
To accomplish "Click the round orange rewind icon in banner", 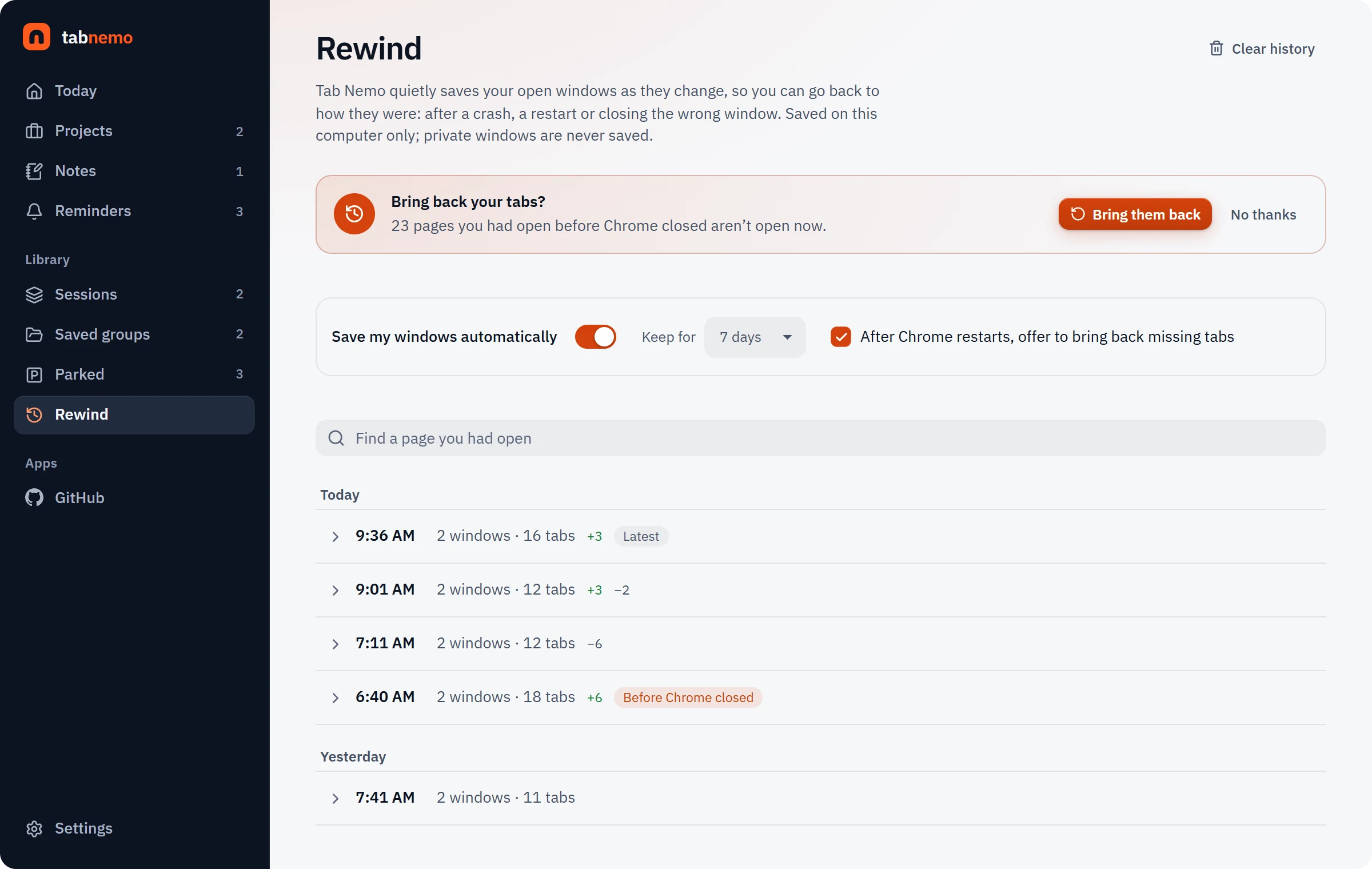I will 354,214.
